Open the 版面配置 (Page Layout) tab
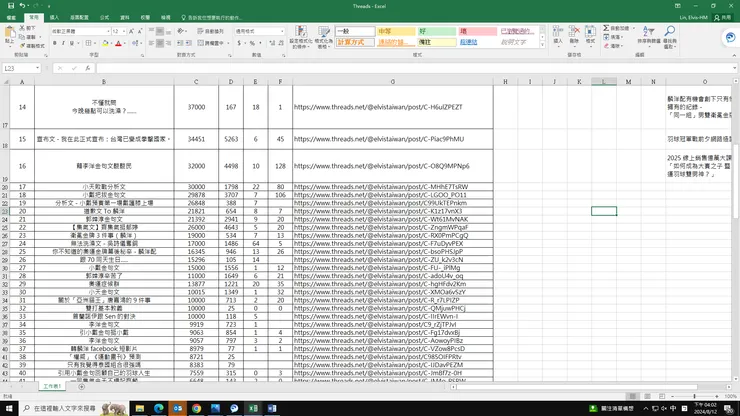The image size is (740, 416). (x=79, y=17)
